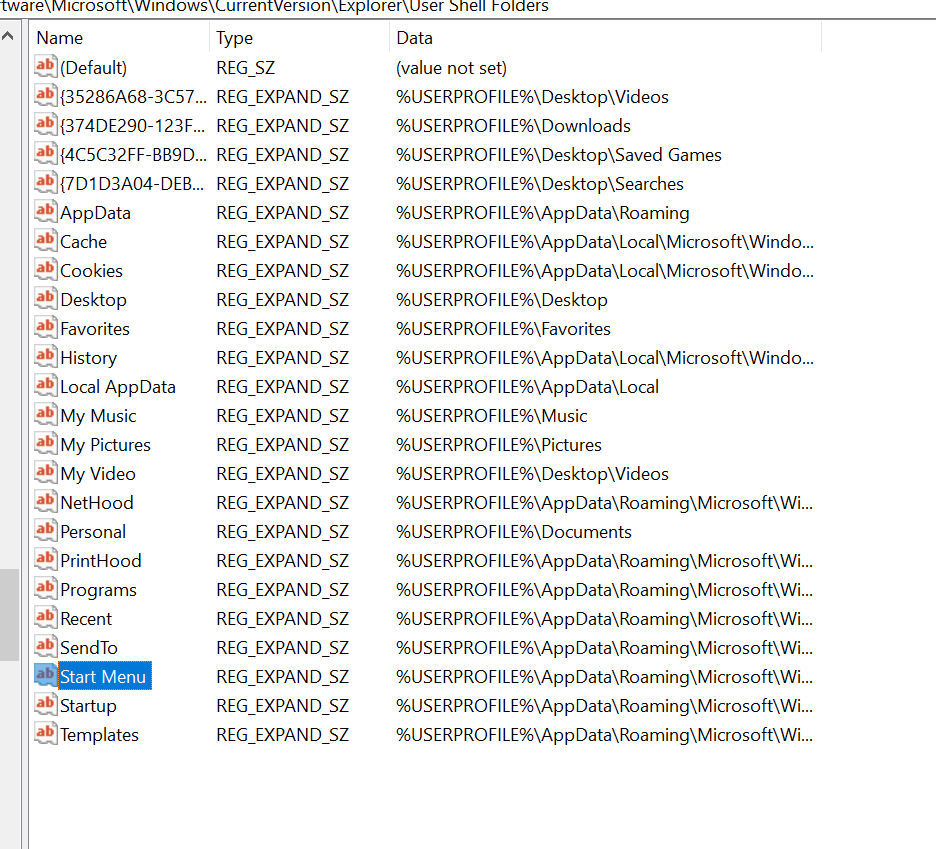Select the Personal value name
The image size is (936, 849).
93,531
